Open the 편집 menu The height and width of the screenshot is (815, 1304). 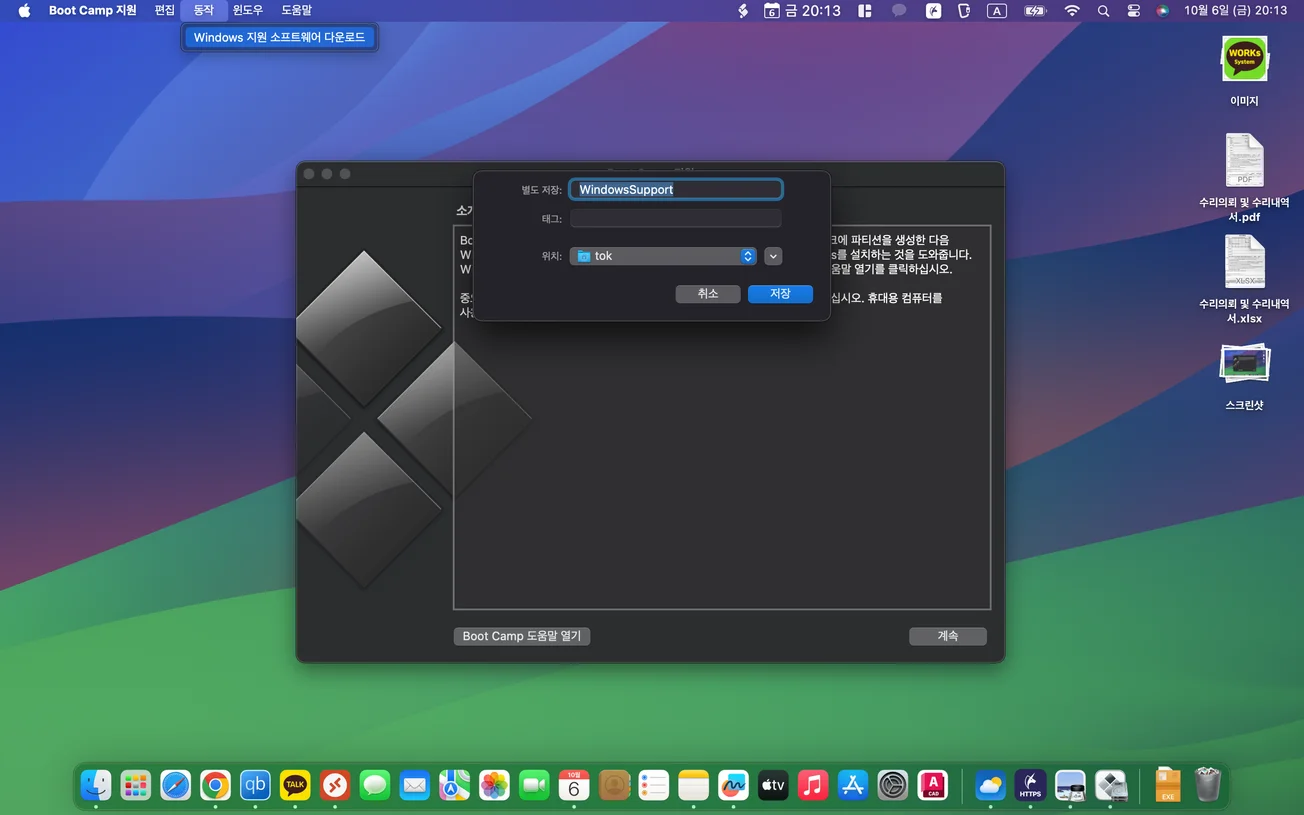pos(164,10)
